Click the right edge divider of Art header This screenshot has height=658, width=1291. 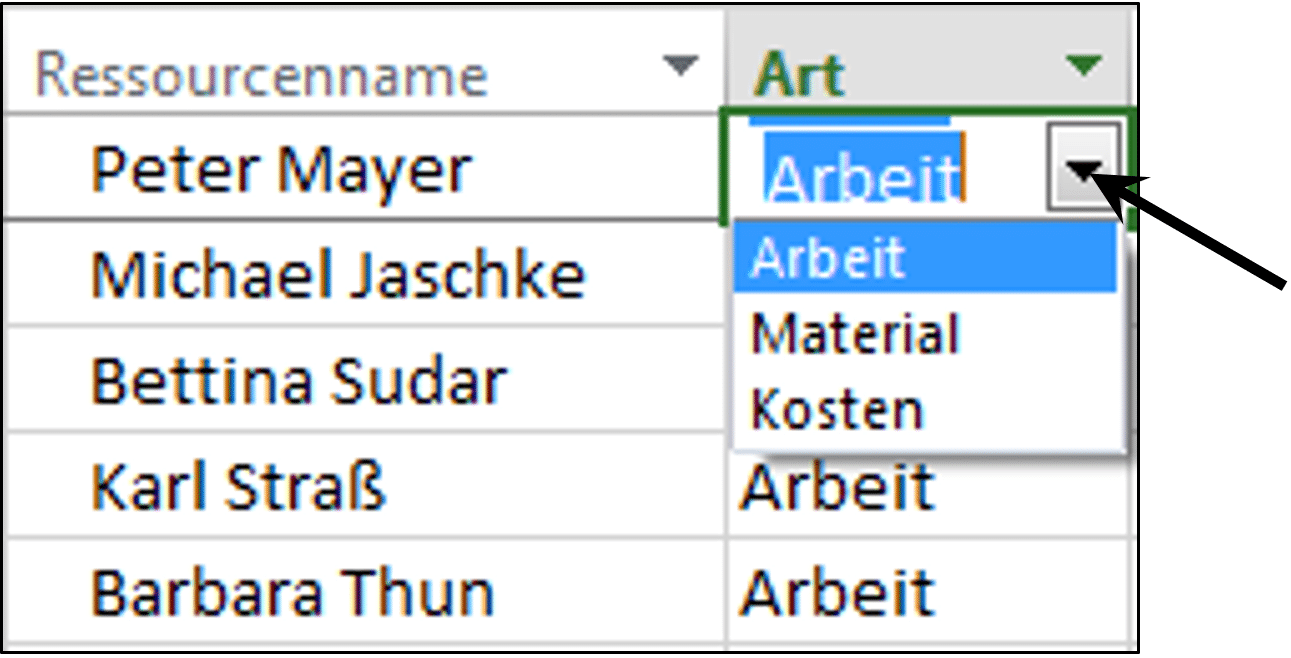pos(1132,58)
